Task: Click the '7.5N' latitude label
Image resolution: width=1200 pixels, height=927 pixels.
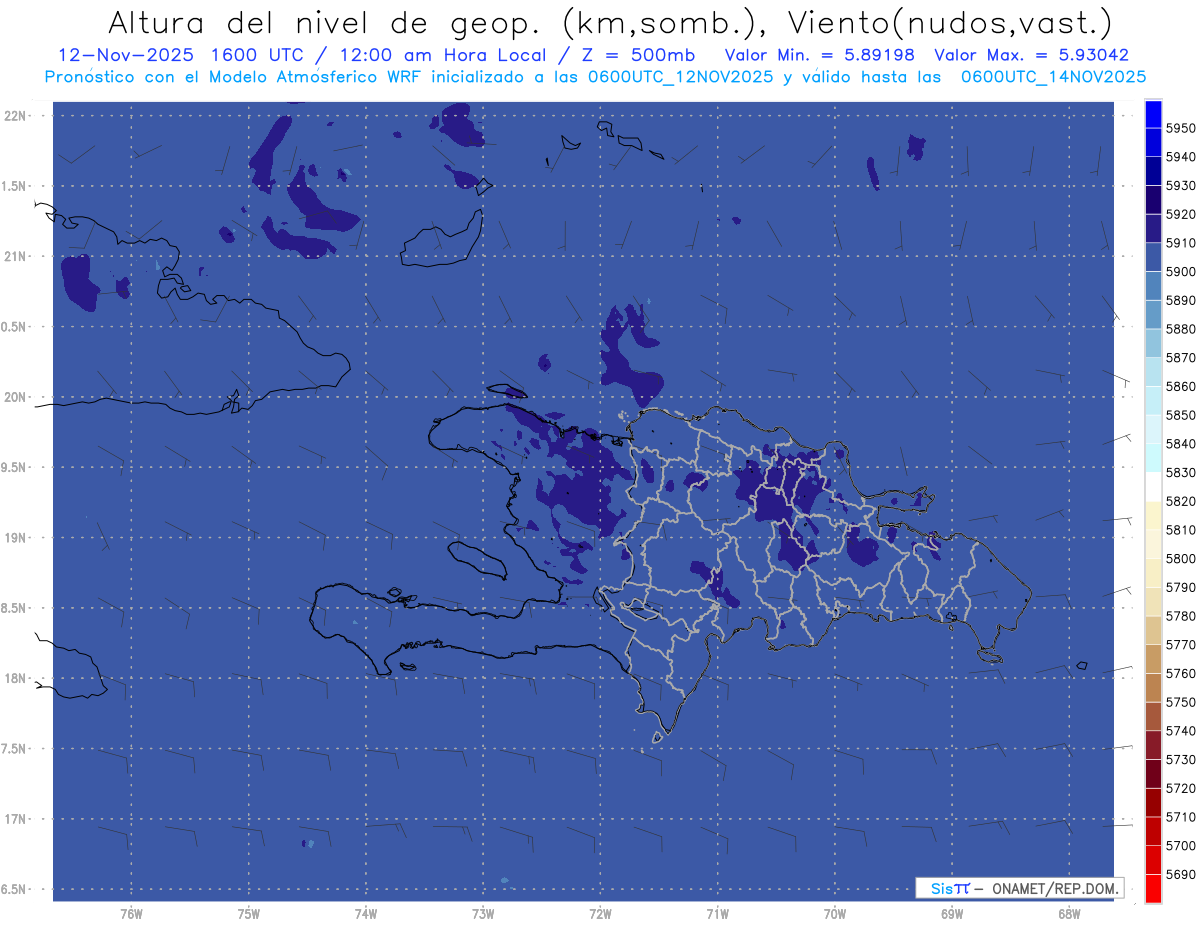Action: pos(15,749)
